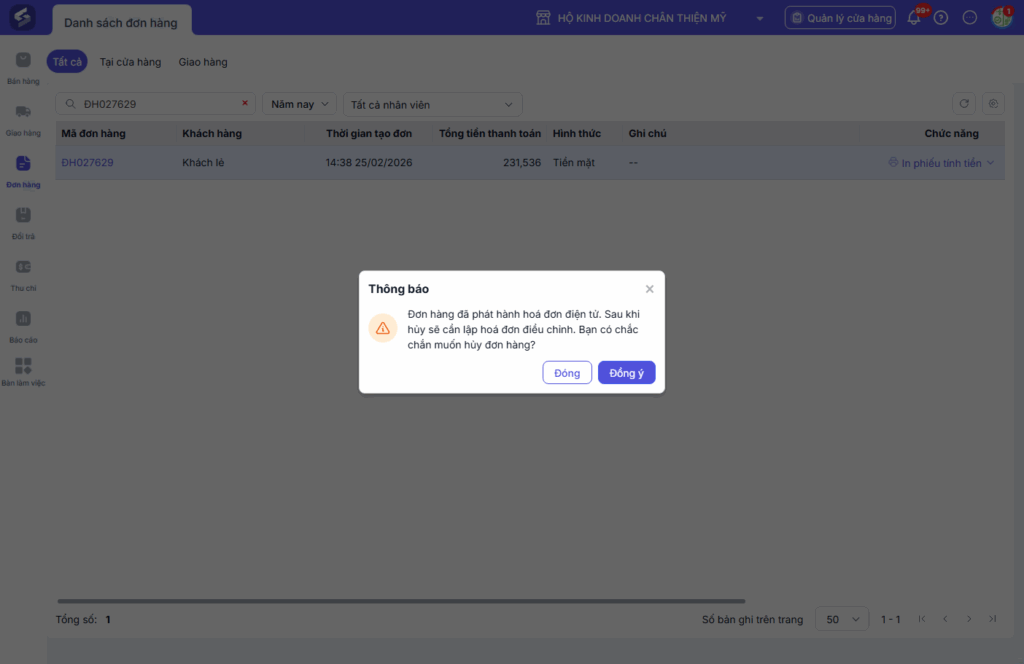1024x664 pixels.
Task: Open table settings gear icon
Action: pyautogui.click(x=993, y=104)
